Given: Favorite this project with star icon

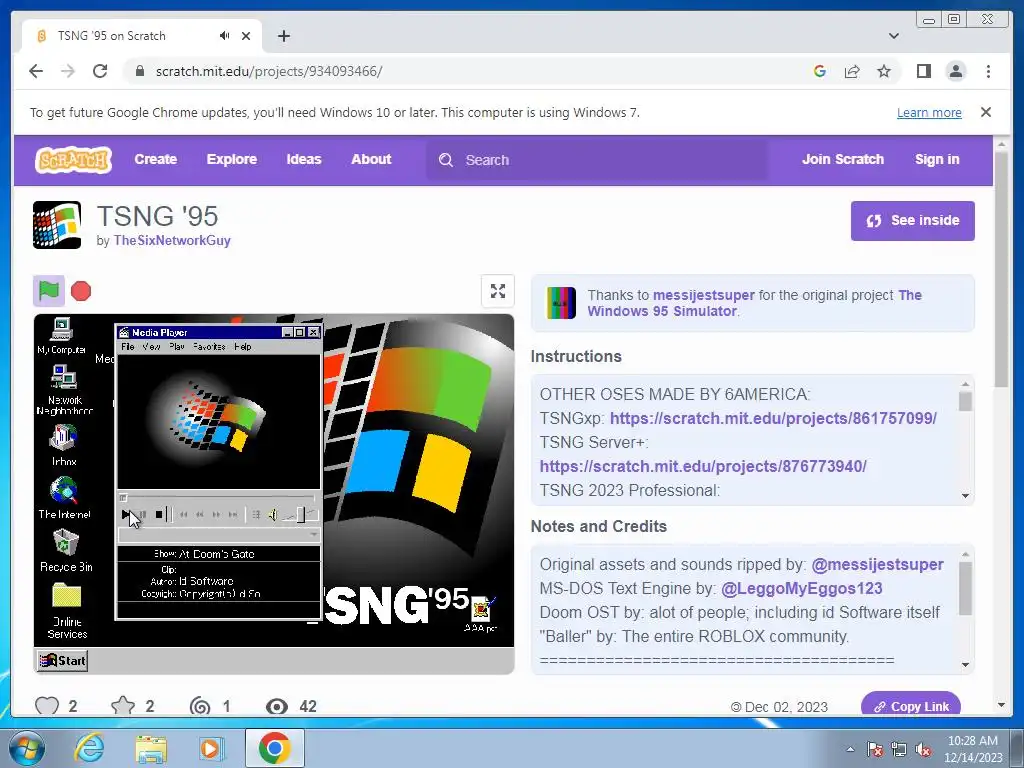Looking at the screenshot, I should [123, 707].
